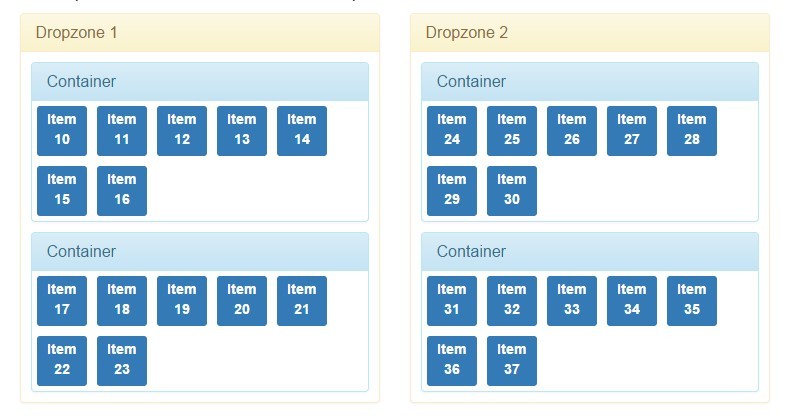Select the Item 10 tile
The height and width of the screenshot is (418, 786).
point(62,131)
